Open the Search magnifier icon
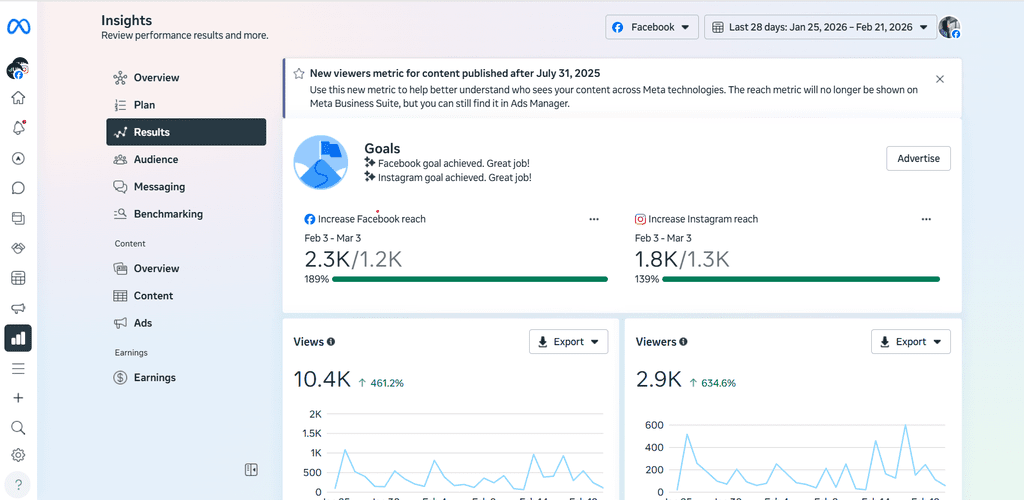 [x=18, y=427]
